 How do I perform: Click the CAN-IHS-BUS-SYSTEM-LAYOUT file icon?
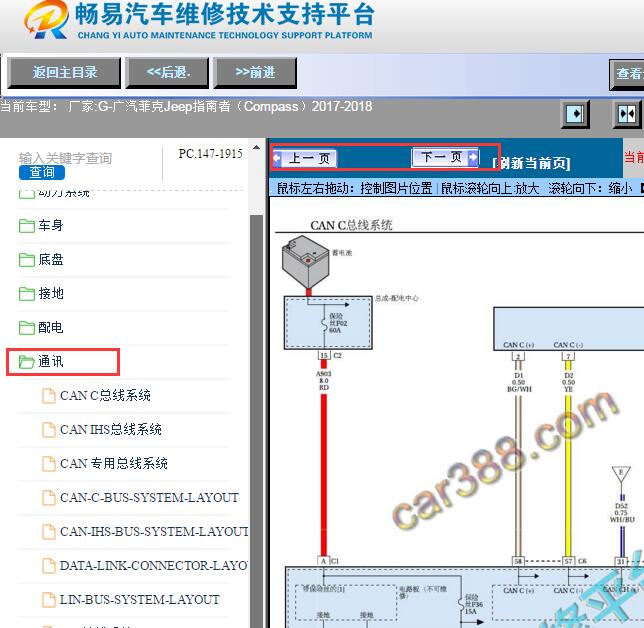49,532
